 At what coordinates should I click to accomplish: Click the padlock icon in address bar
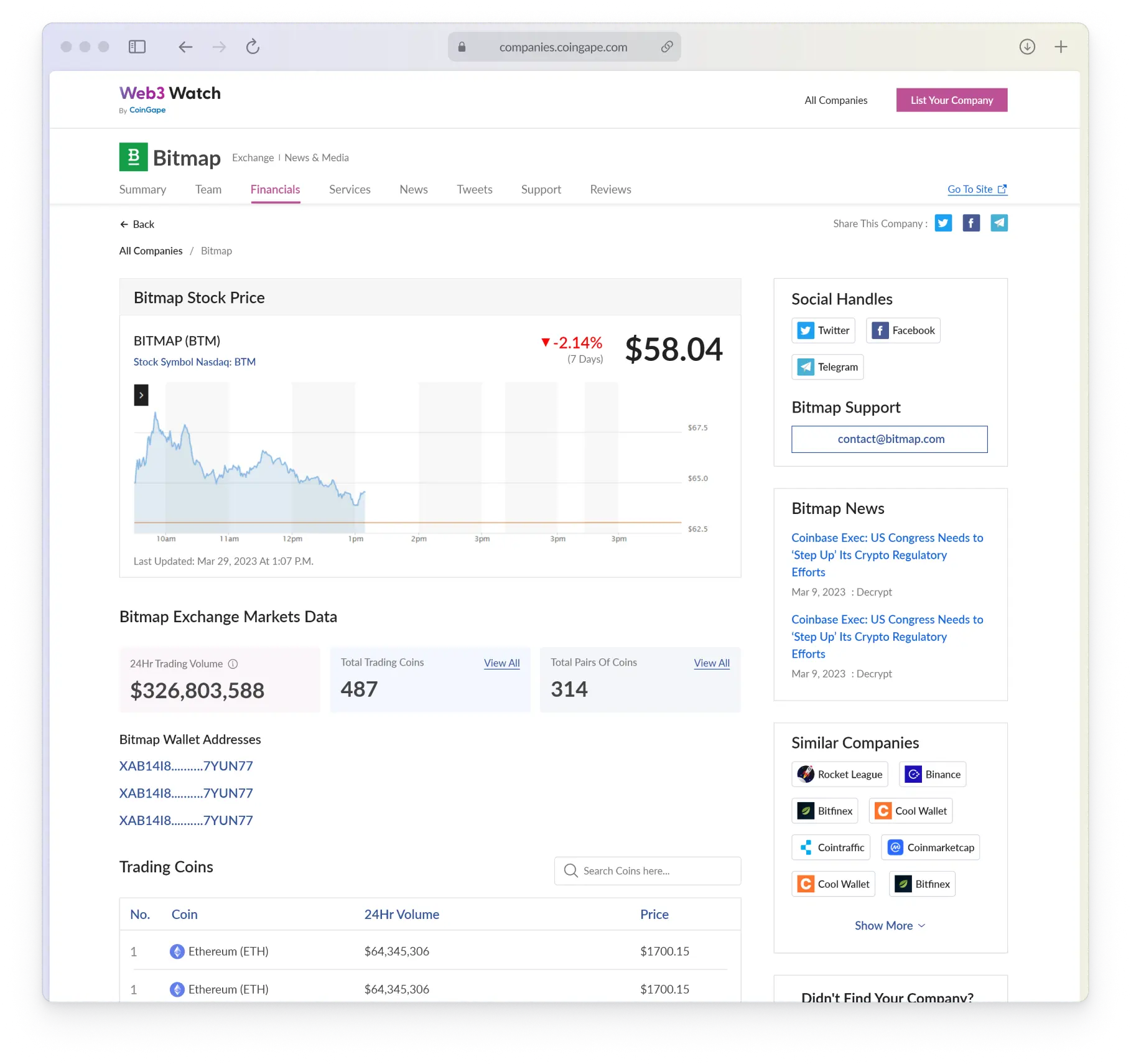pyautogui.click(x=462, y=47)
